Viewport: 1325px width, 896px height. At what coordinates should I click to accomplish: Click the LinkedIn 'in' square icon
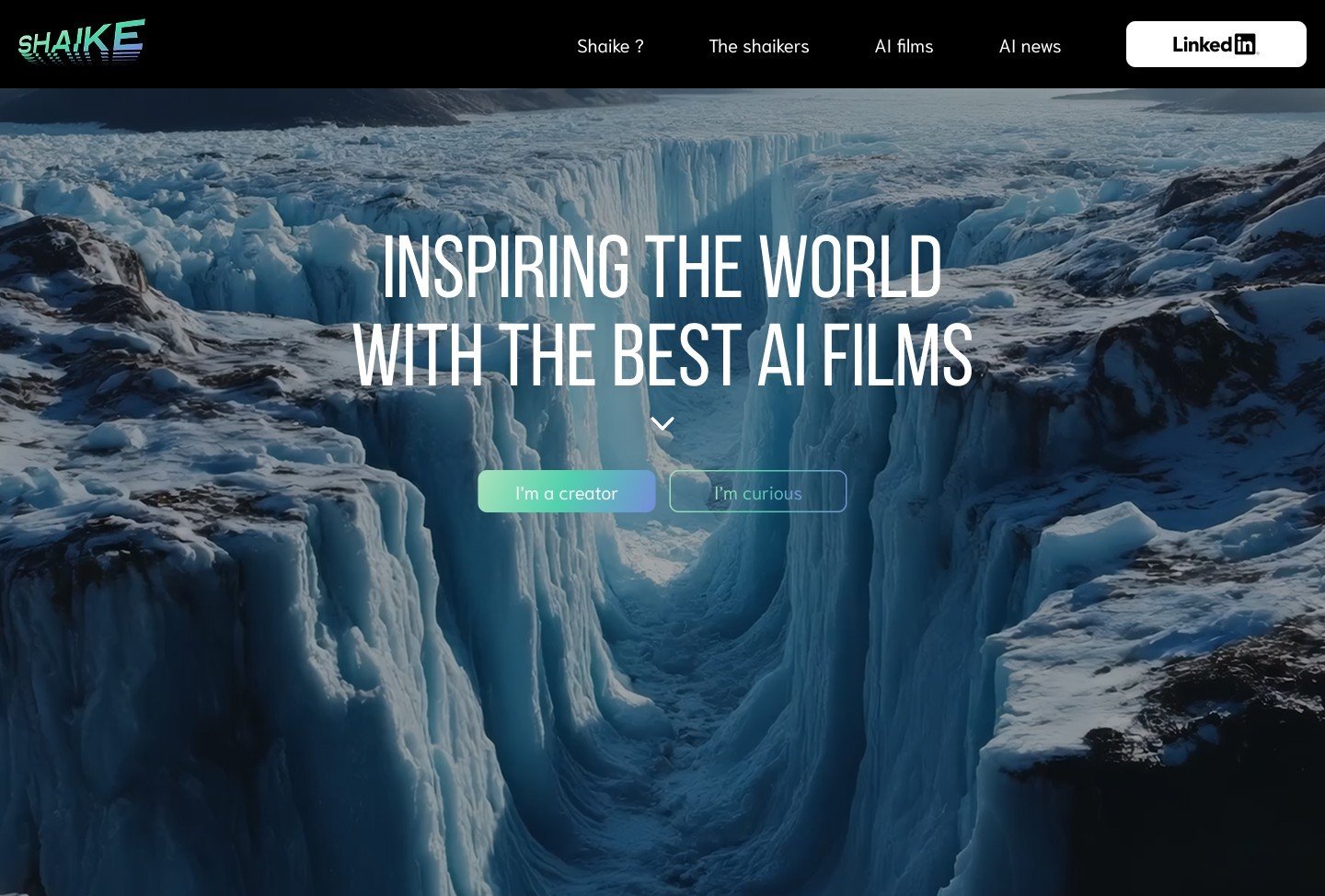[x=1245, y=44]
